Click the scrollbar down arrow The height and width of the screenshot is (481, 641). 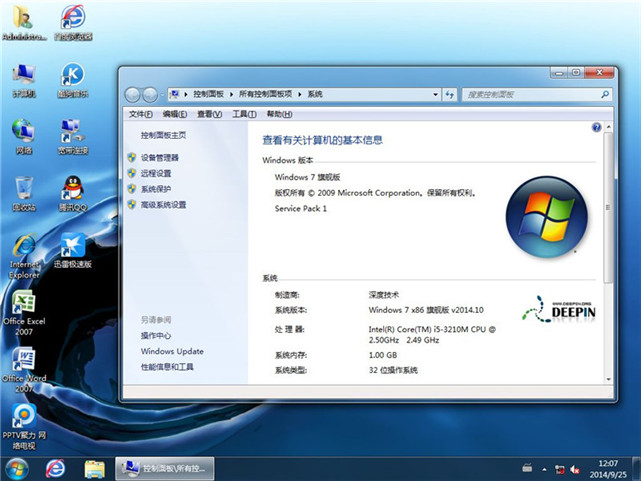point(608,379)
